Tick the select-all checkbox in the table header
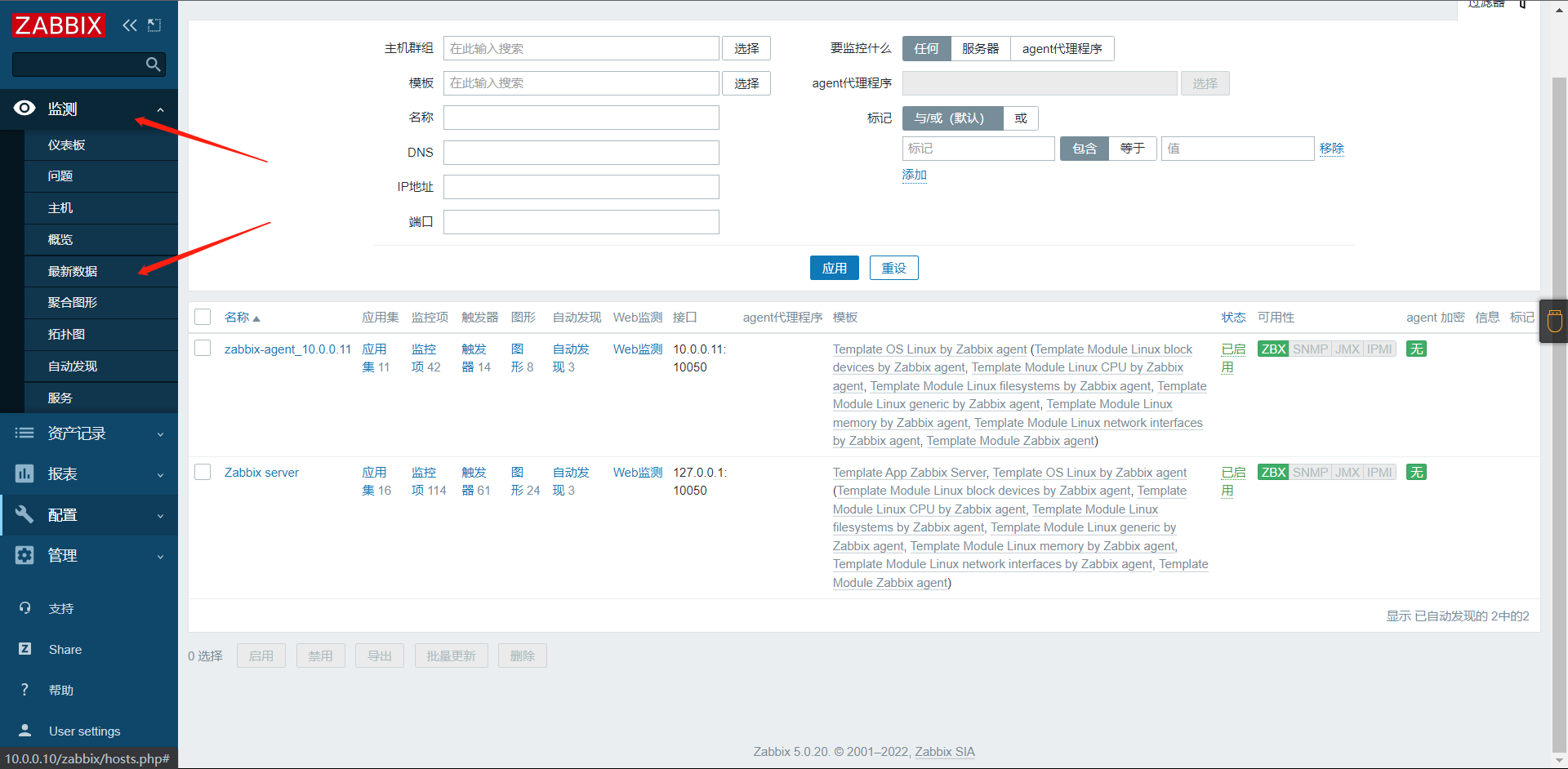Screen dimensions: 1568x769 203,317
